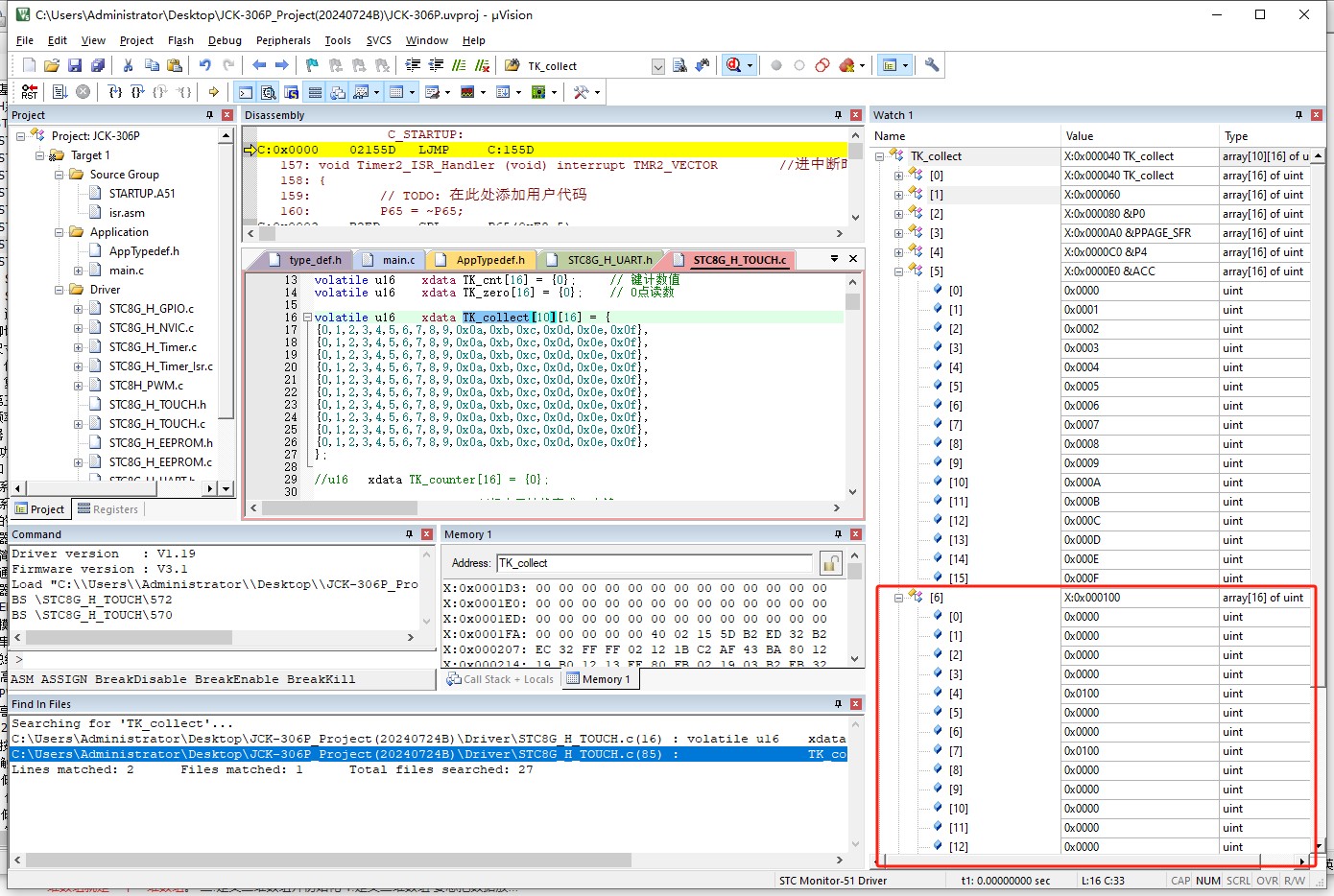Image resolution: width=1334 pixels, height=896 pixels.
Task: Open the Flash menu
Action: tap(180, 40)
